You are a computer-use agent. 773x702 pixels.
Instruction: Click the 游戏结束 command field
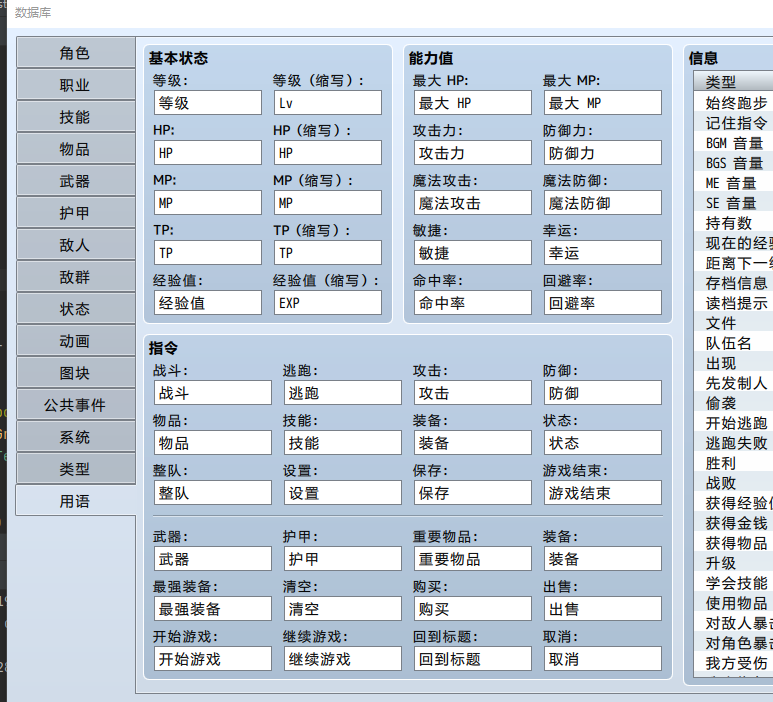pyautogui.click(x=603, y=493)
